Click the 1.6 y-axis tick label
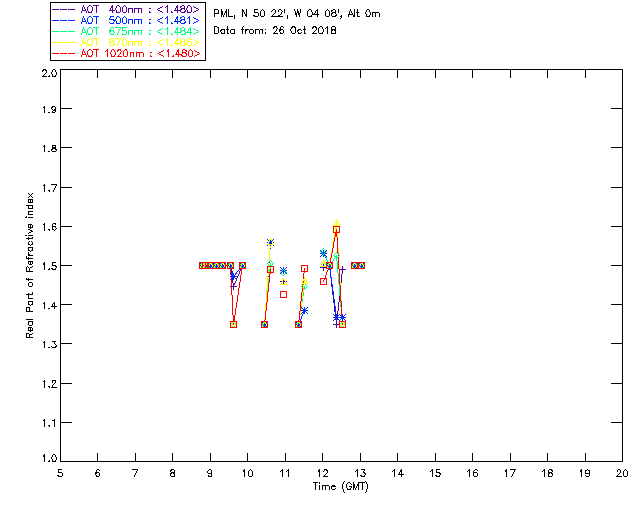640x512 pixels. (49, 227)
